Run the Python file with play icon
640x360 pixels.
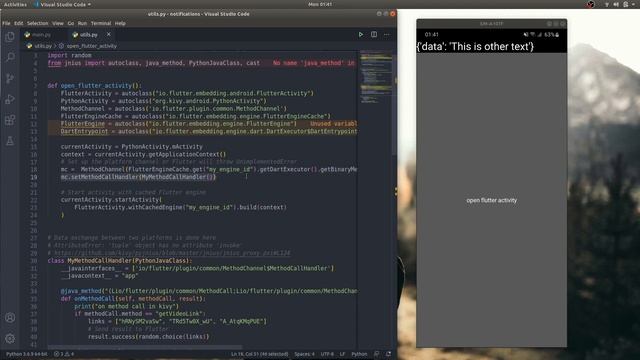(x=361, y=35)
